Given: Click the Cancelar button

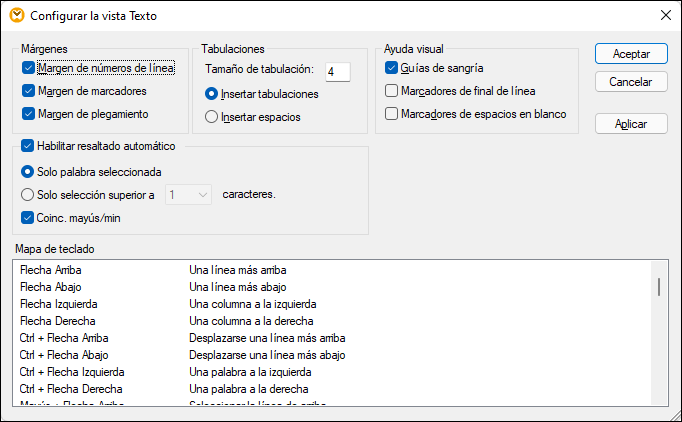Looking at the screenshot, I should [630, 82].
